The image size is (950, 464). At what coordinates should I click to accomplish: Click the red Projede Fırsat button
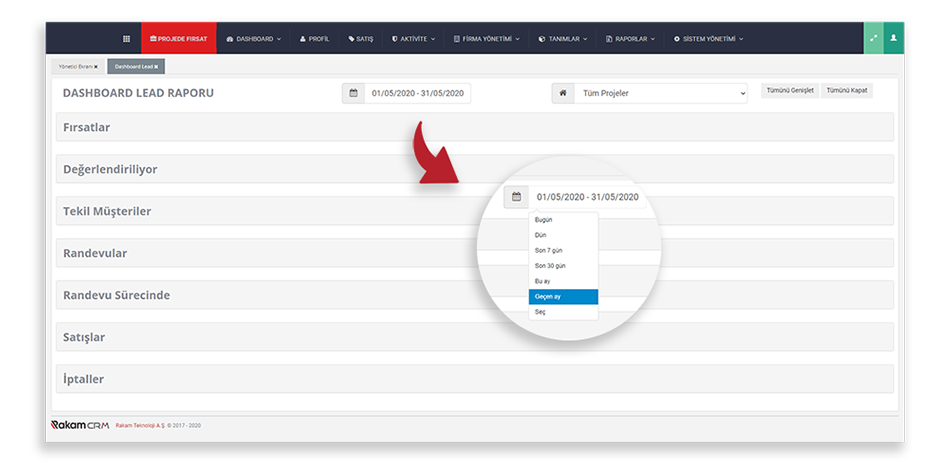(x=178, y=38)
